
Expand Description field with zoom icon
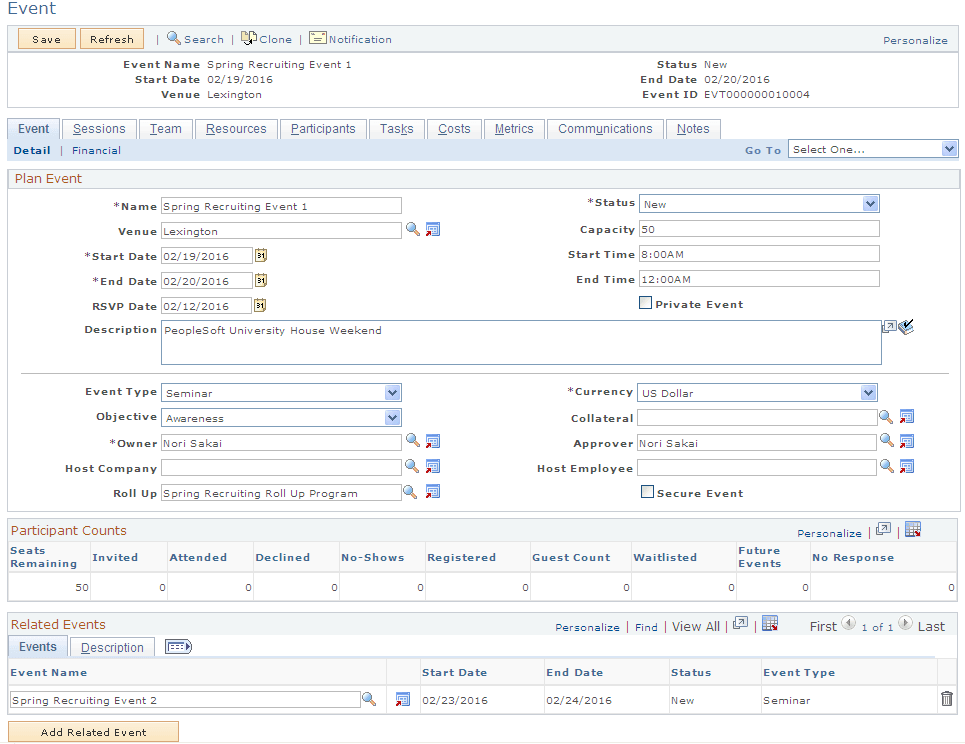coord(888,325)
